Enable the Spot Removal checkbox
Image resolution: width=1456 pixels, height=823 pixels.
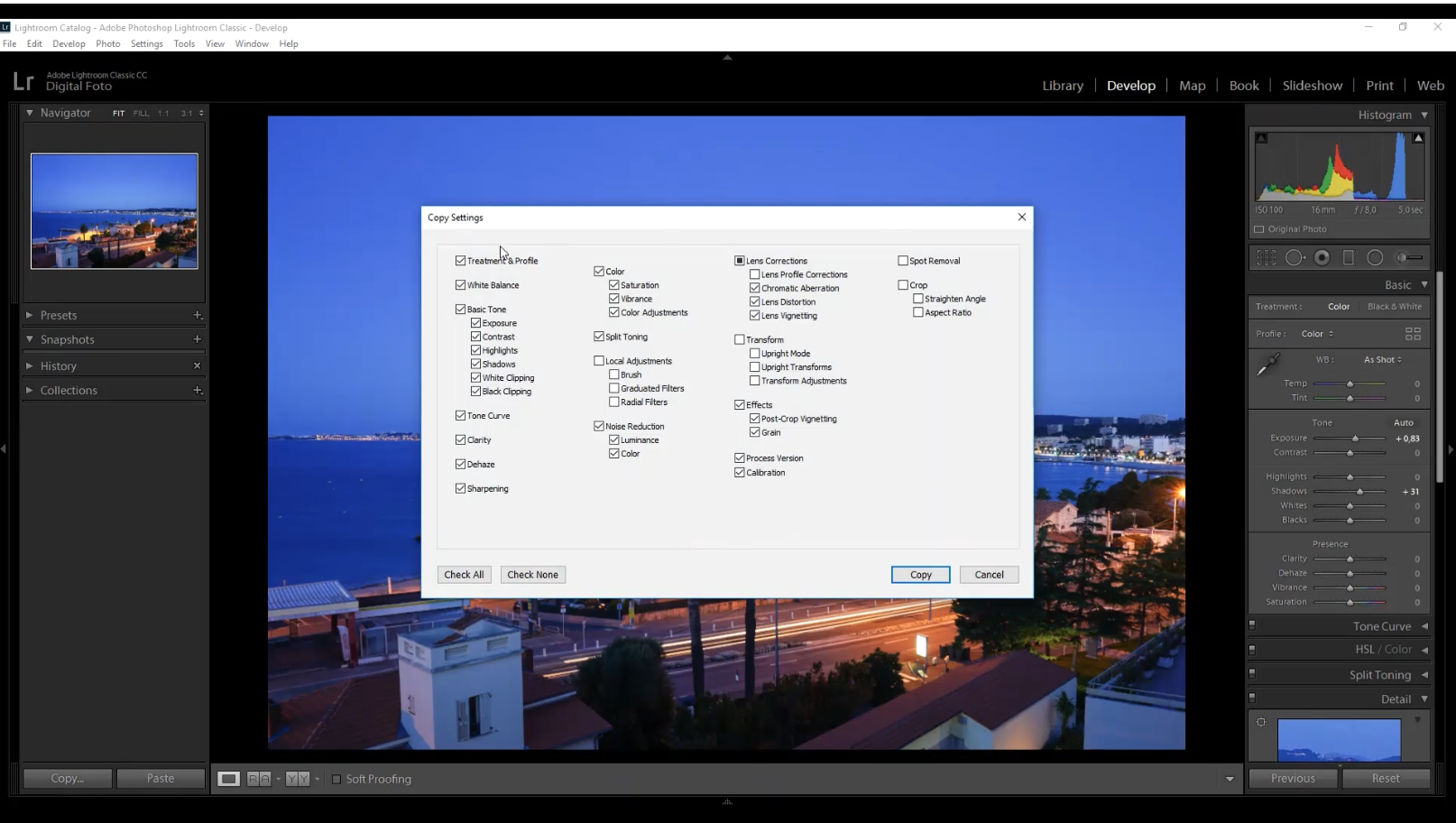pyautogui.click(x=903, y=261)
